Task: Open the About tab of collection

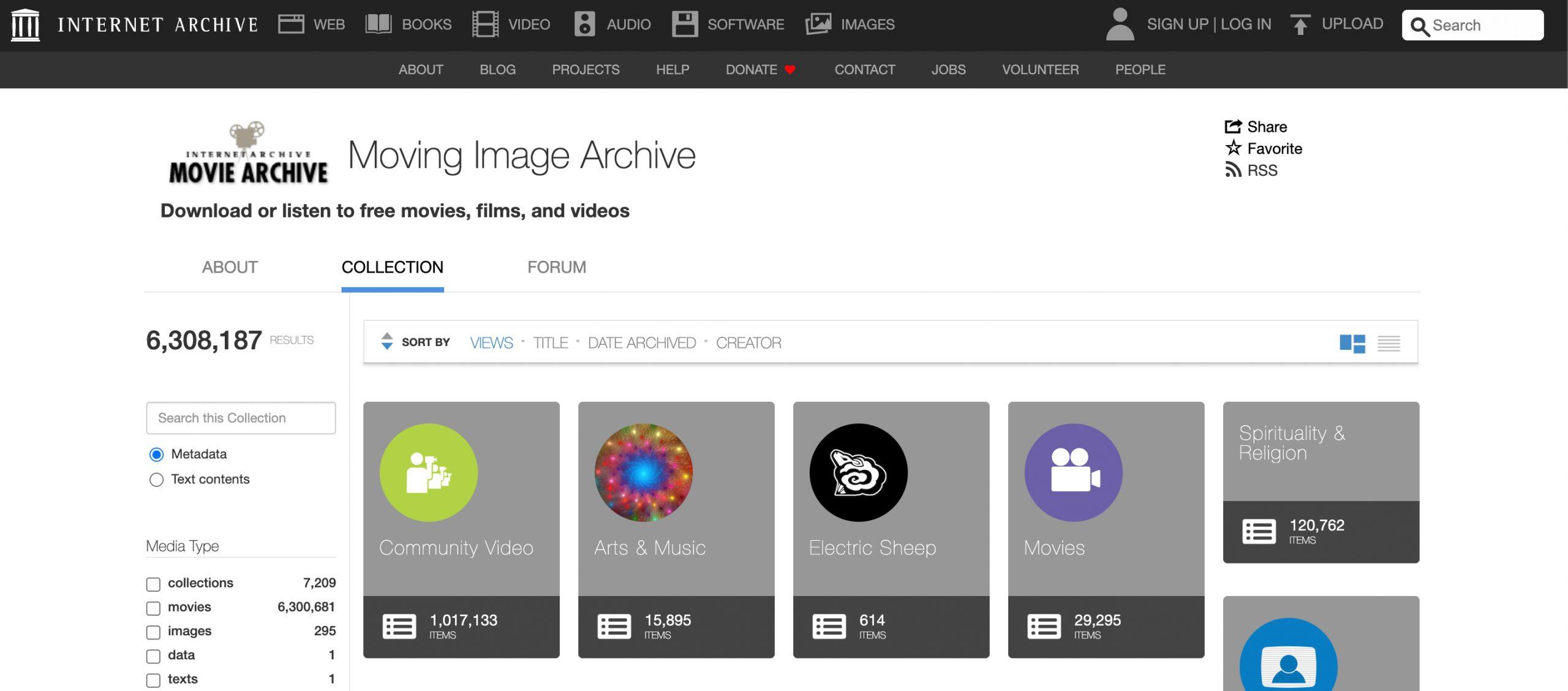Action: pyautogui.click(x=230, y=267)
